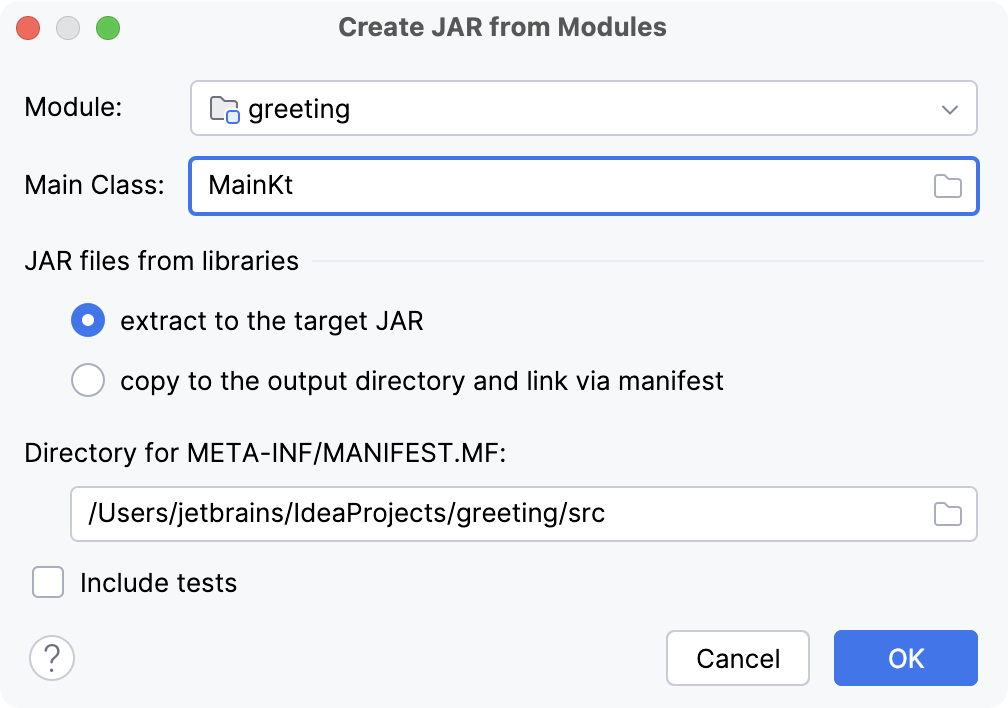This screenshot has width=1008, height=708.
Task: Confirm JAR creation with OK
Action: click(905, 658)
